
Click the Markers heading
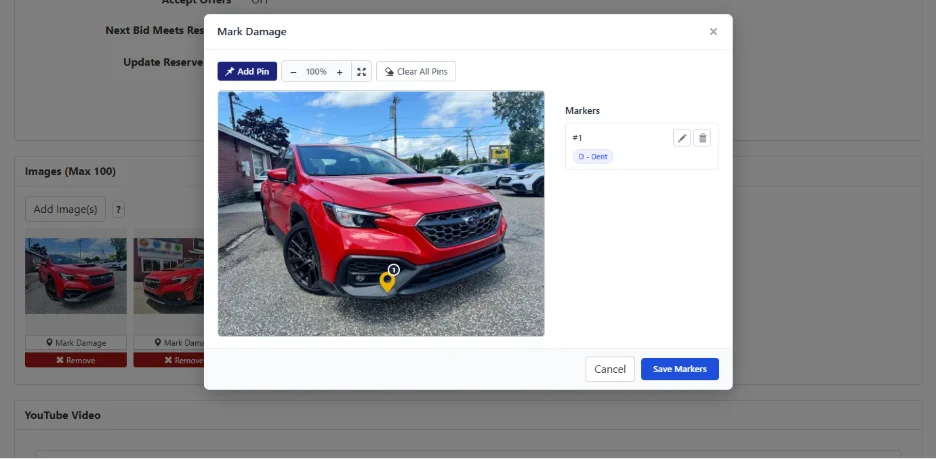[583, 110]
